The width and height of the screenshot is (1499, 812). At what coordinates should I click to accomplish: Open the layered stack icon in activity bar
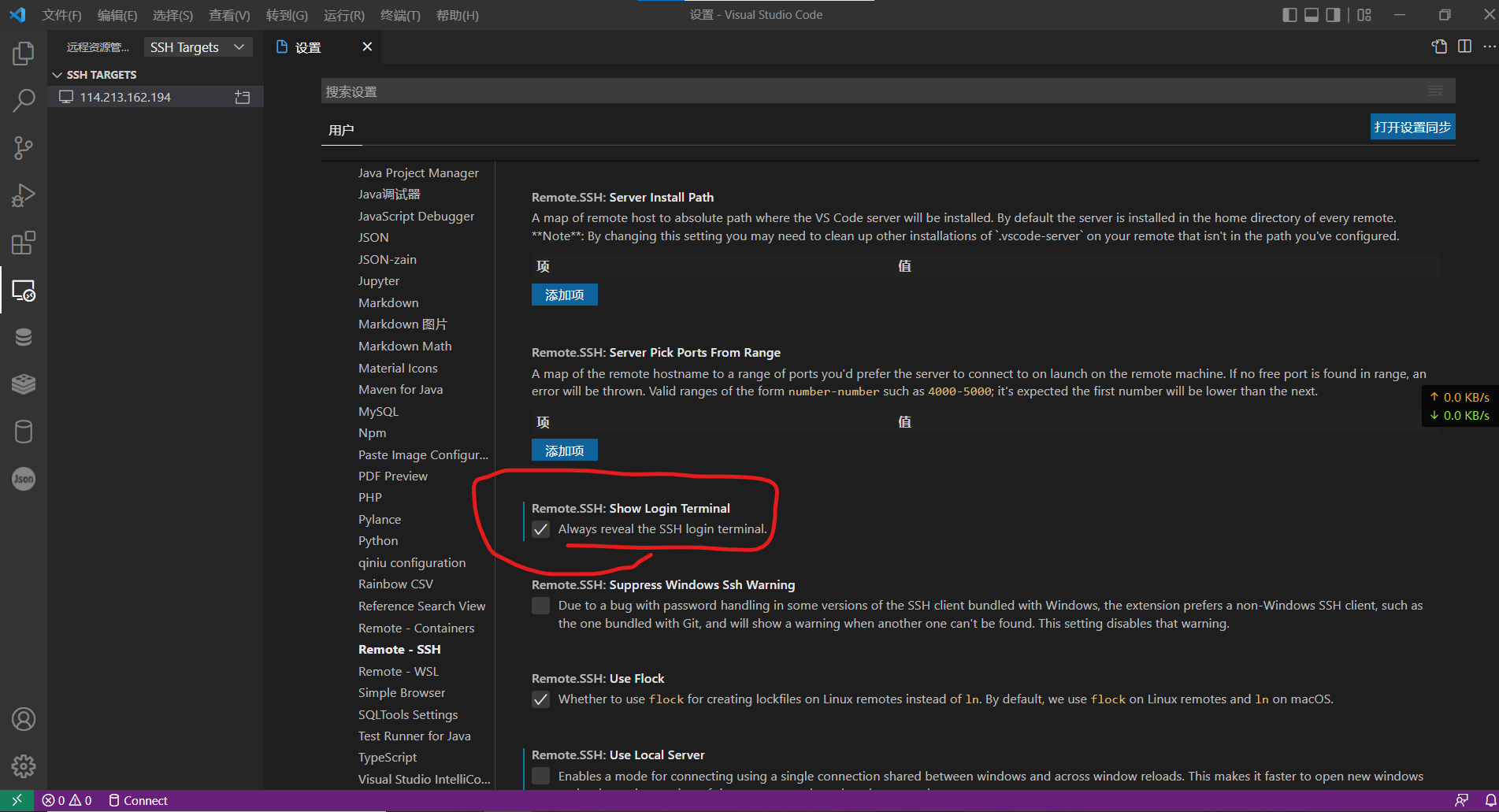(x=24, y=384)
